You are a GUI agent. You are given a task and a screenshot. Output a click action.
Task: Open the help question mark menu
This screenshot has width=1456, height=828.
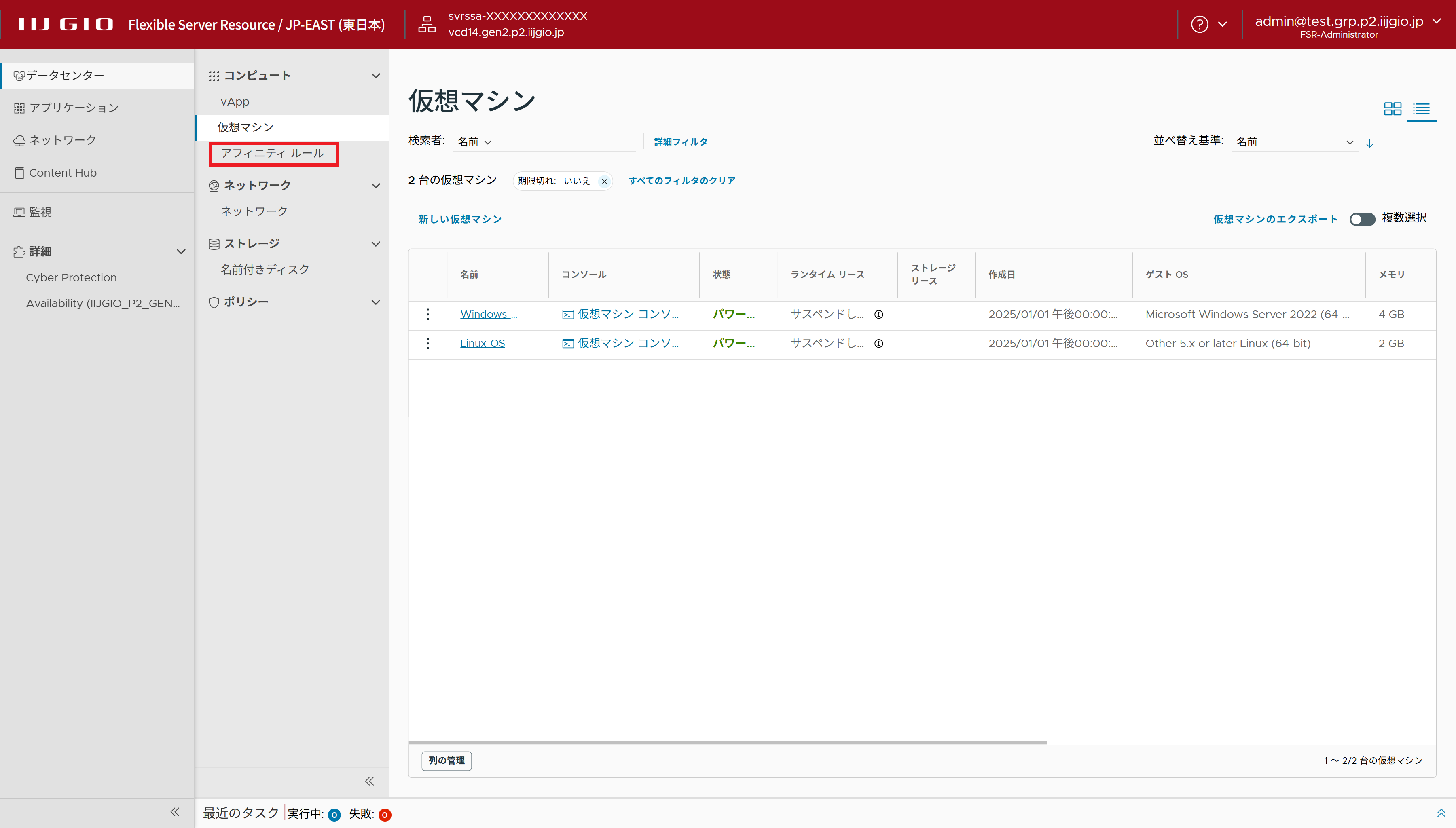tap(1200, 24)
